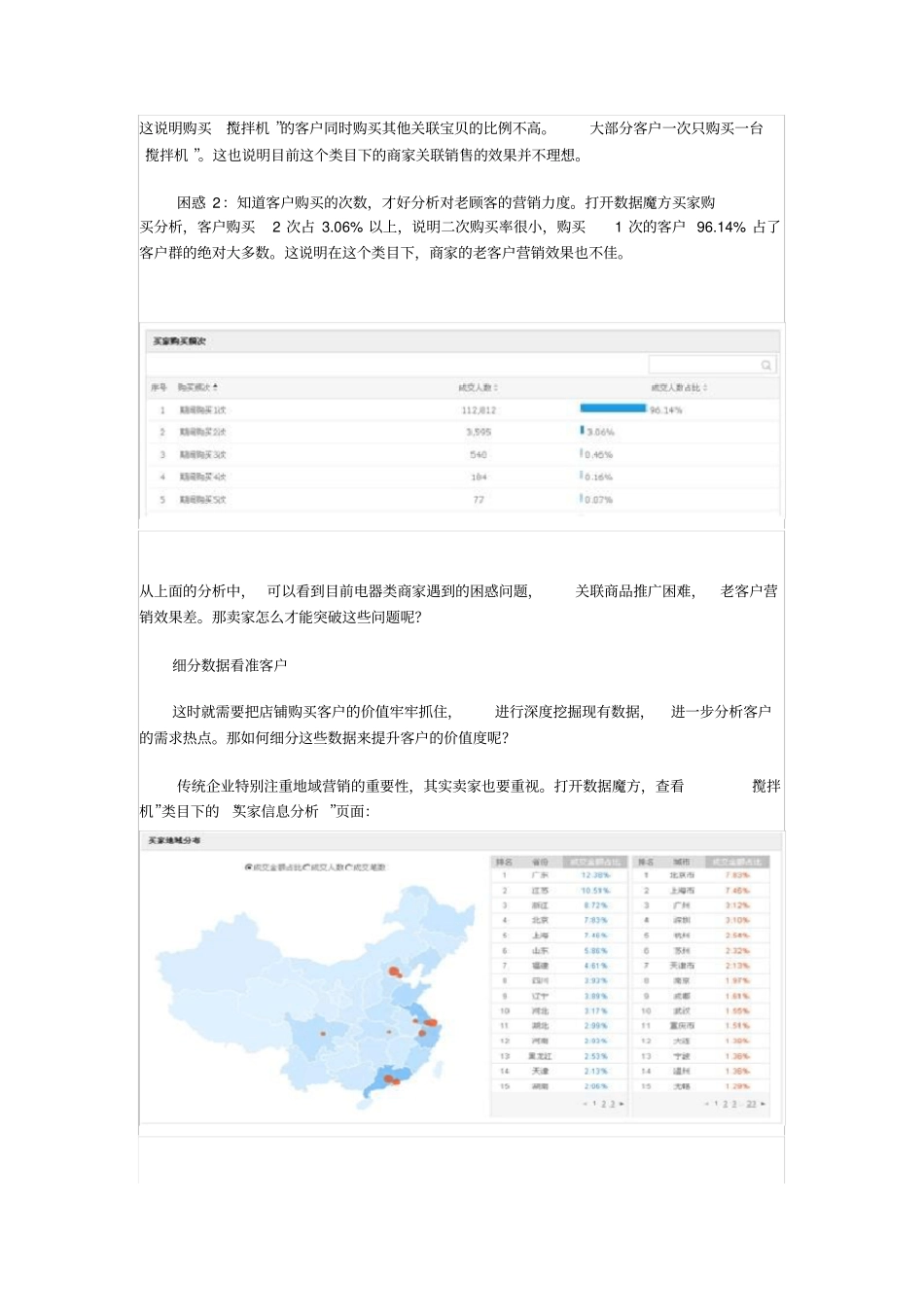Go to previous page of city table

pos(707,1104)
